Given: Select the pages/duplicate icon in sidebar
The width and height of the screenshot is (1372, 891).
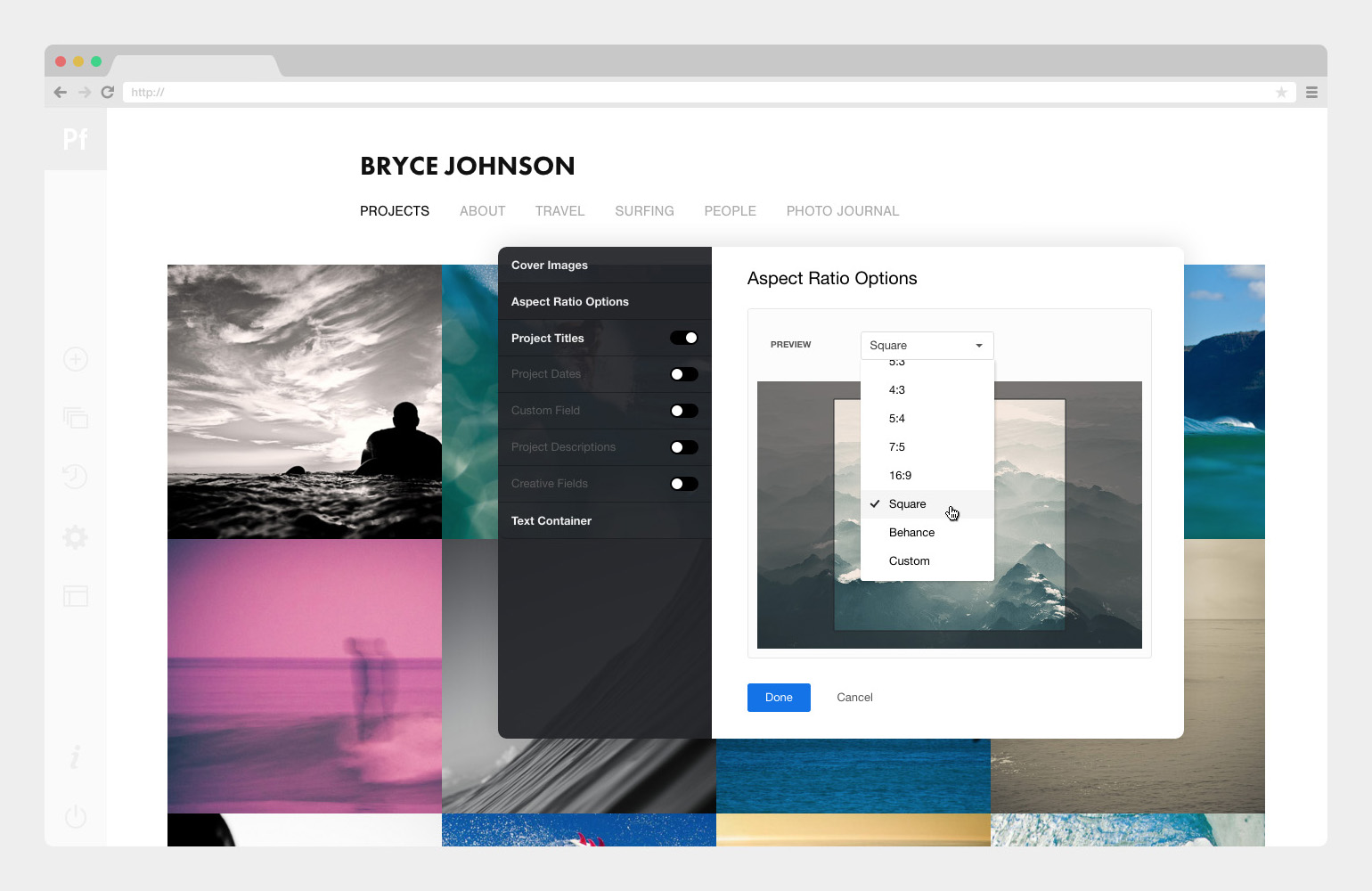Looking at the screenshot, I should pyautogui.click(x=75, y=418).
